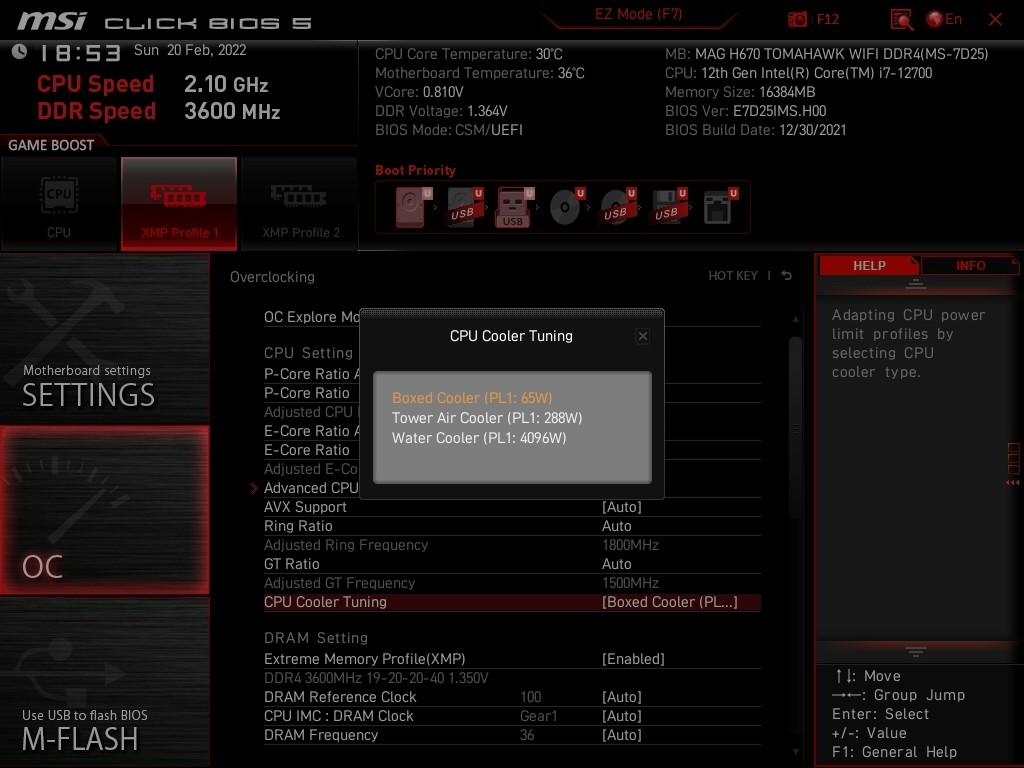Enable XMP Profile 1
Screen dimensions: 1024x768
tap(179, 204)
